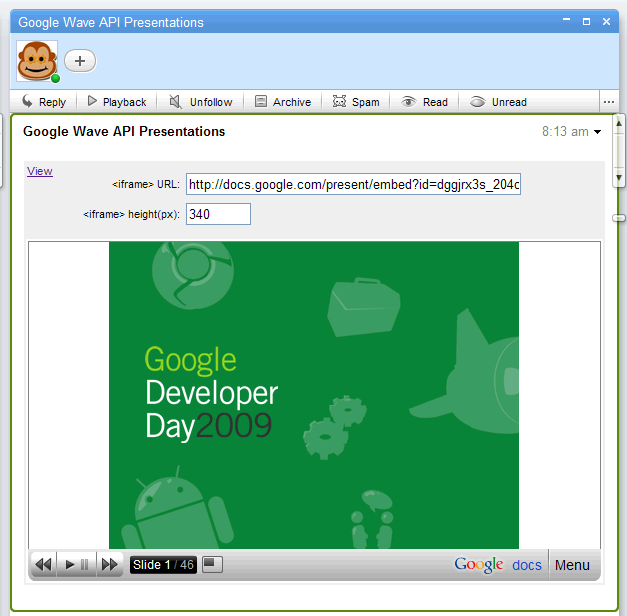
Task: Toggle the slide view mode icon
Action: coord(212,564)
